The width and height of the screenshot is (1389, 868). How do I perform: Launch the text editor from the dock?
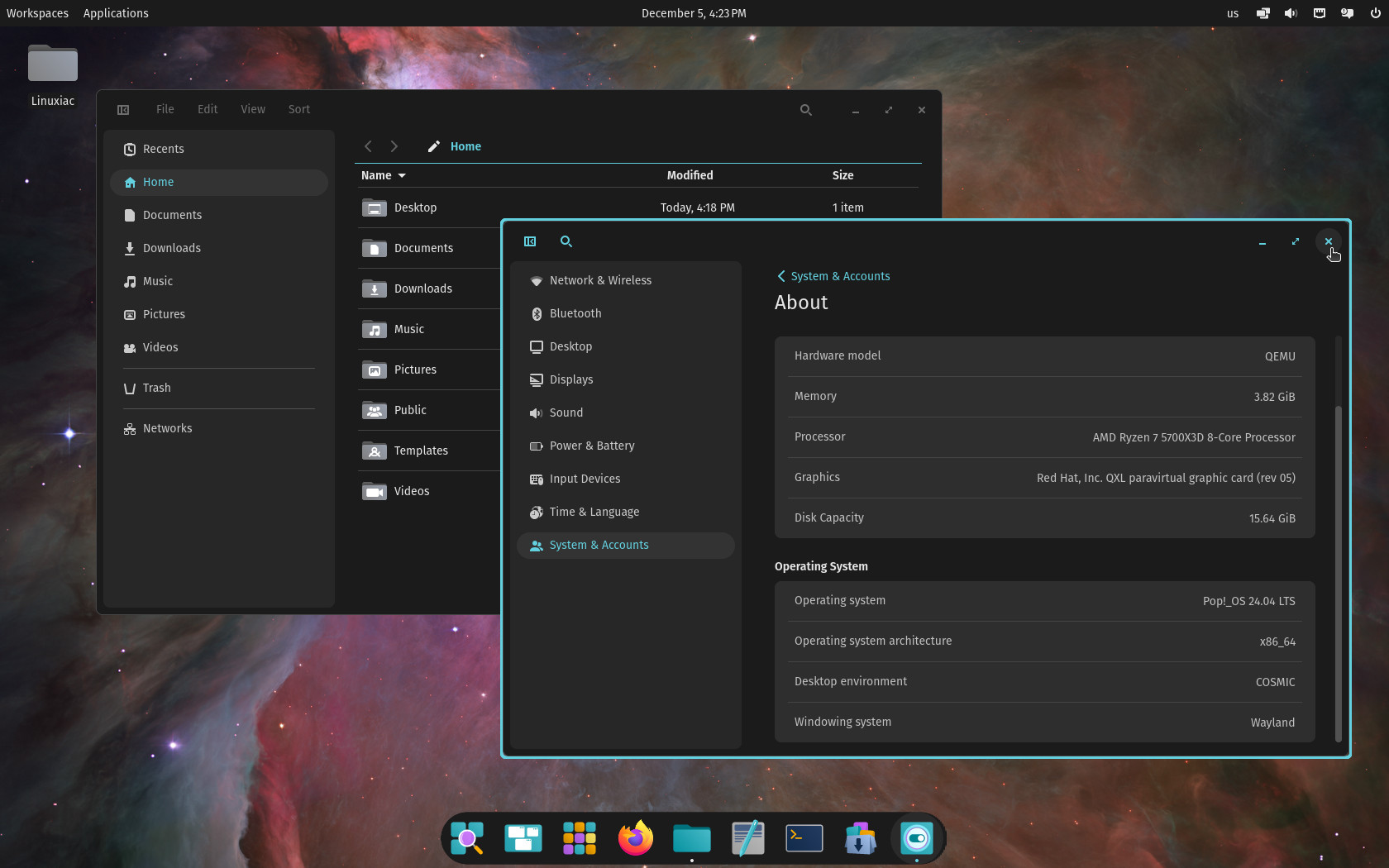(748, 838)
